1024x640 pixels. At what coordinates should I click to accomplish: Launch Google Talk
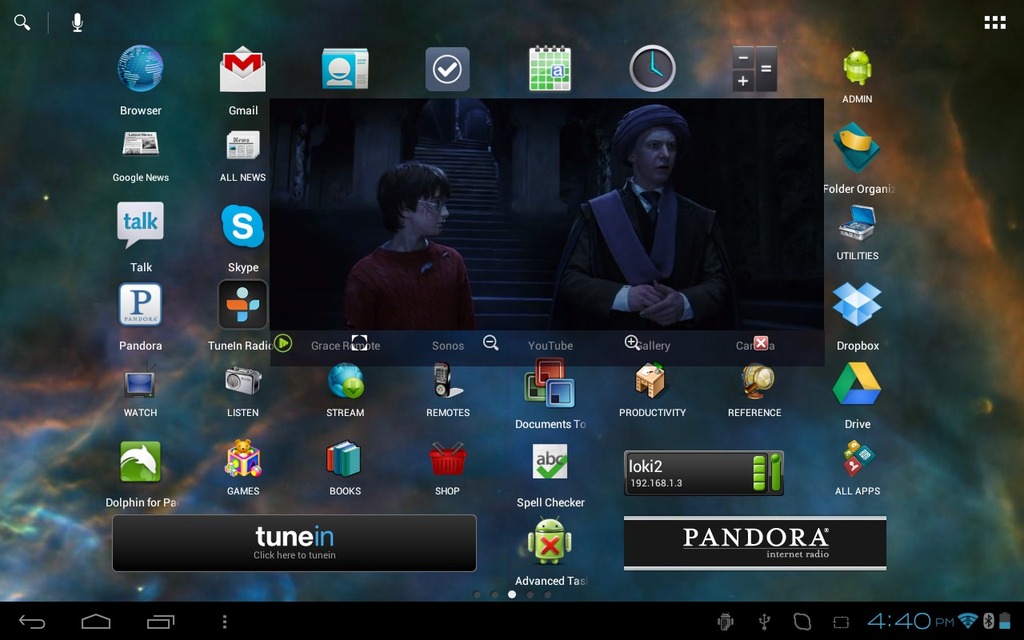[140, 225]
